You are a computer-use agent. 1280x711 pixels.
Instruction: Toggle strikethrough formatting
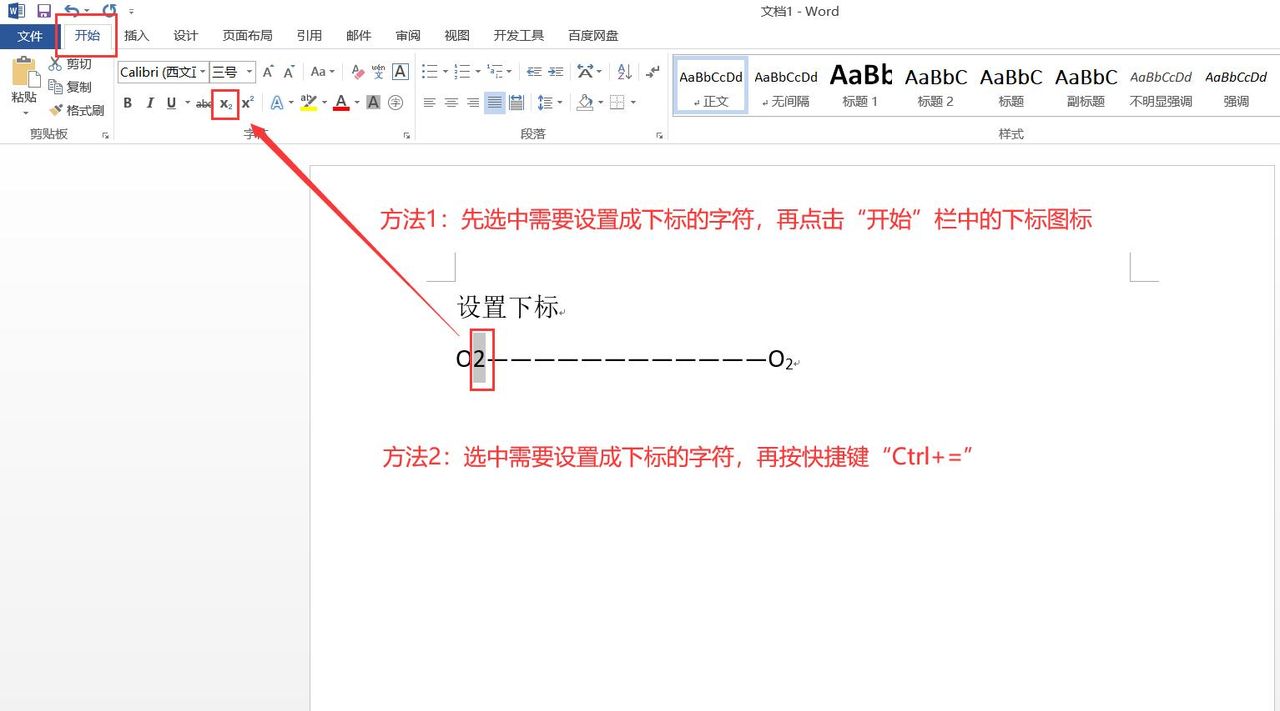point(201,103)
